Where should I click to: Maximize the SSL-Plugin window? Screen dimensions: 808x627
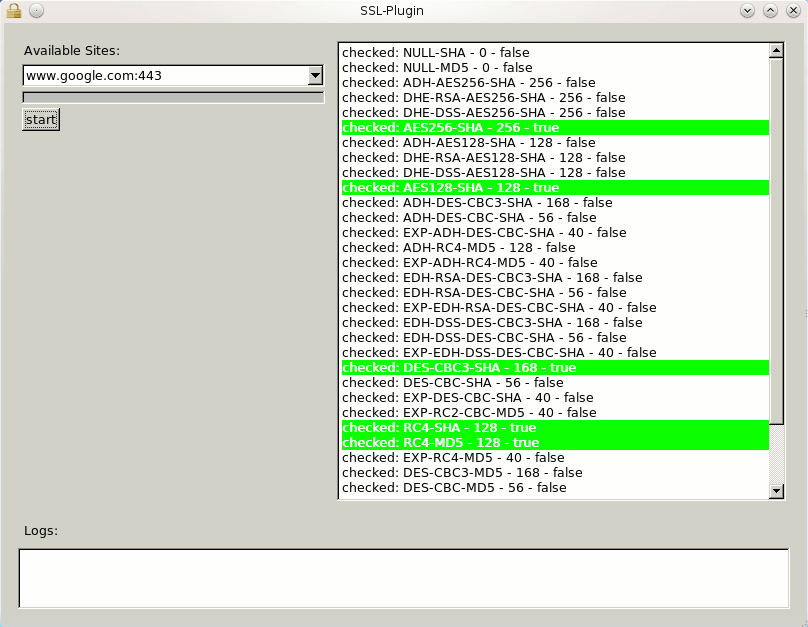point(770,10)
